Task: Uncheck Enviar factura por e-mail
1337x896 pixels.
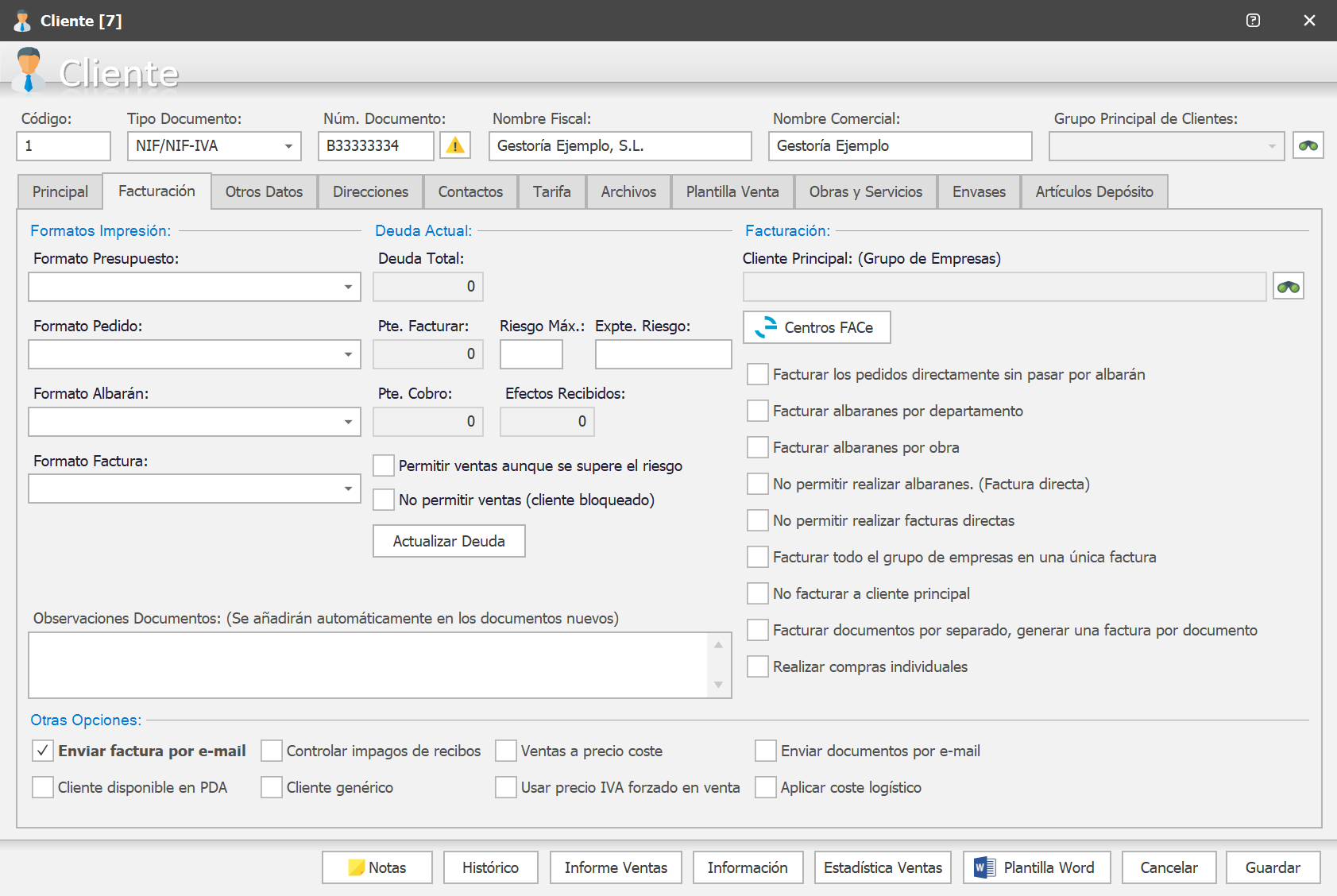Action: (x=43, y=751)
